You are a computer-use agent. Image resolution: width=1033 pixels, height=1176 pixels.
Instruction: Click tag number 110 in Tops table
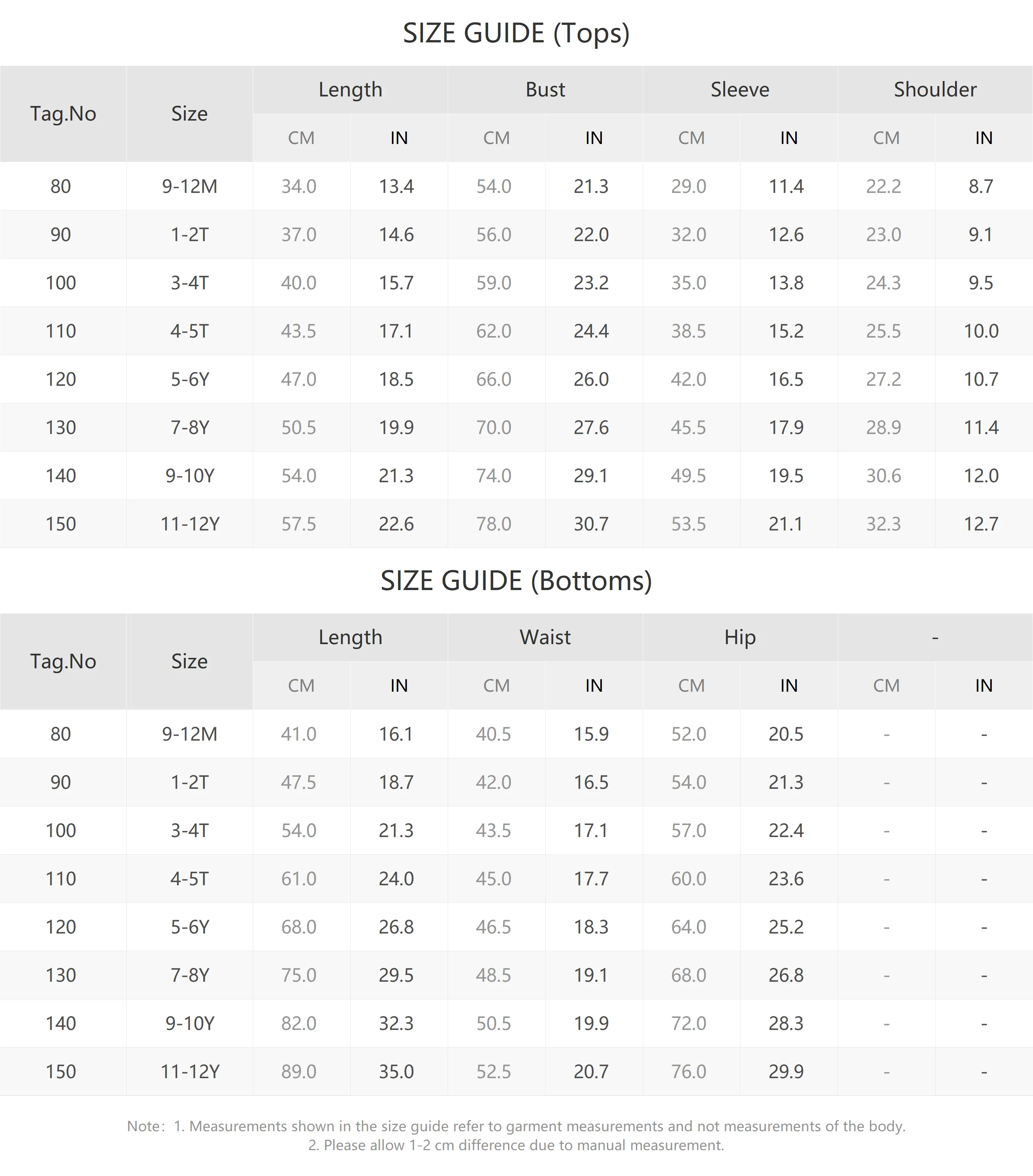(x=61, y=331)
